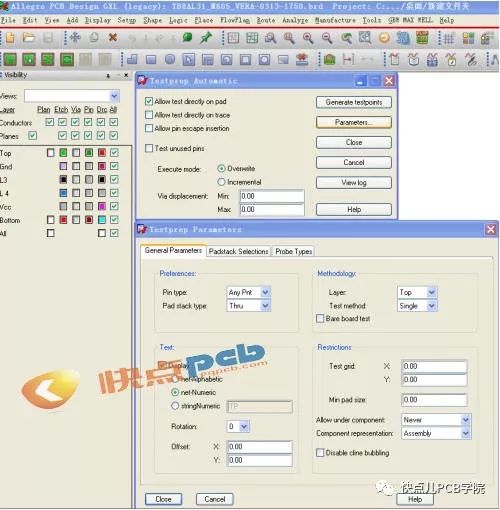This screenshot has height=510, width=500.
Task: Click the Shape select arrow icon
Action: (189, 60)
